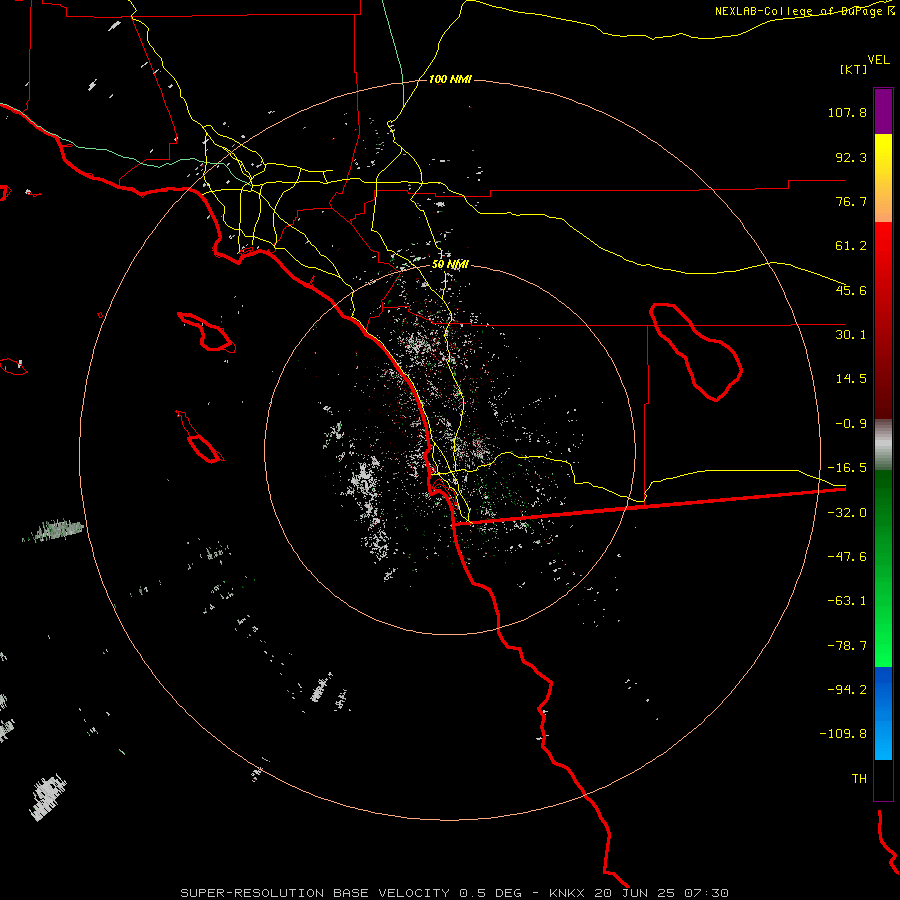Click the 50 NMI range ring label
Viewport: 900px width, 900px height.
click(x=450, y=264)
